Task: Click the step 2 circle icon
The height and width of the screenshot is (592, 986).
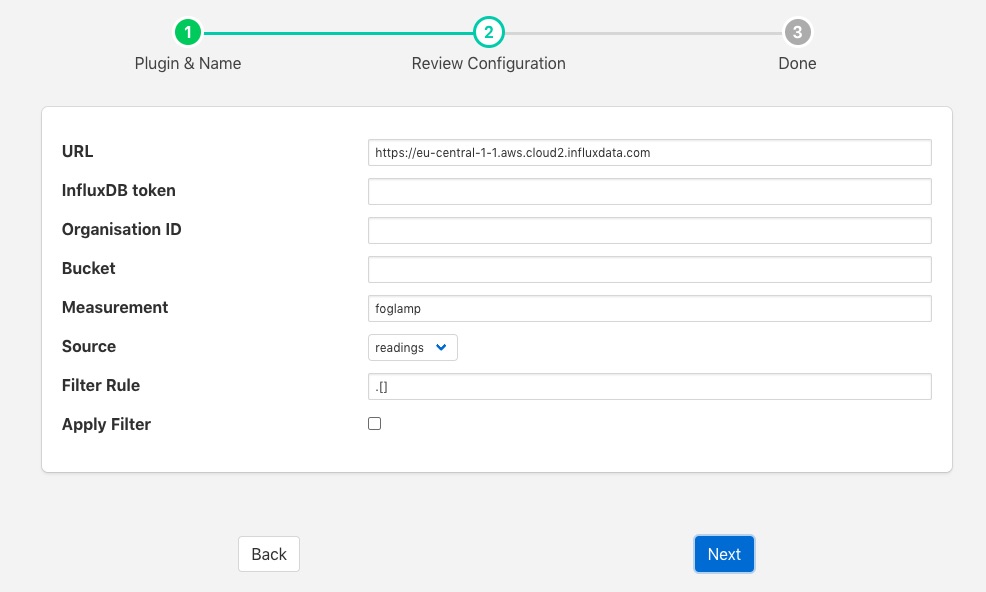Action: 489,32
